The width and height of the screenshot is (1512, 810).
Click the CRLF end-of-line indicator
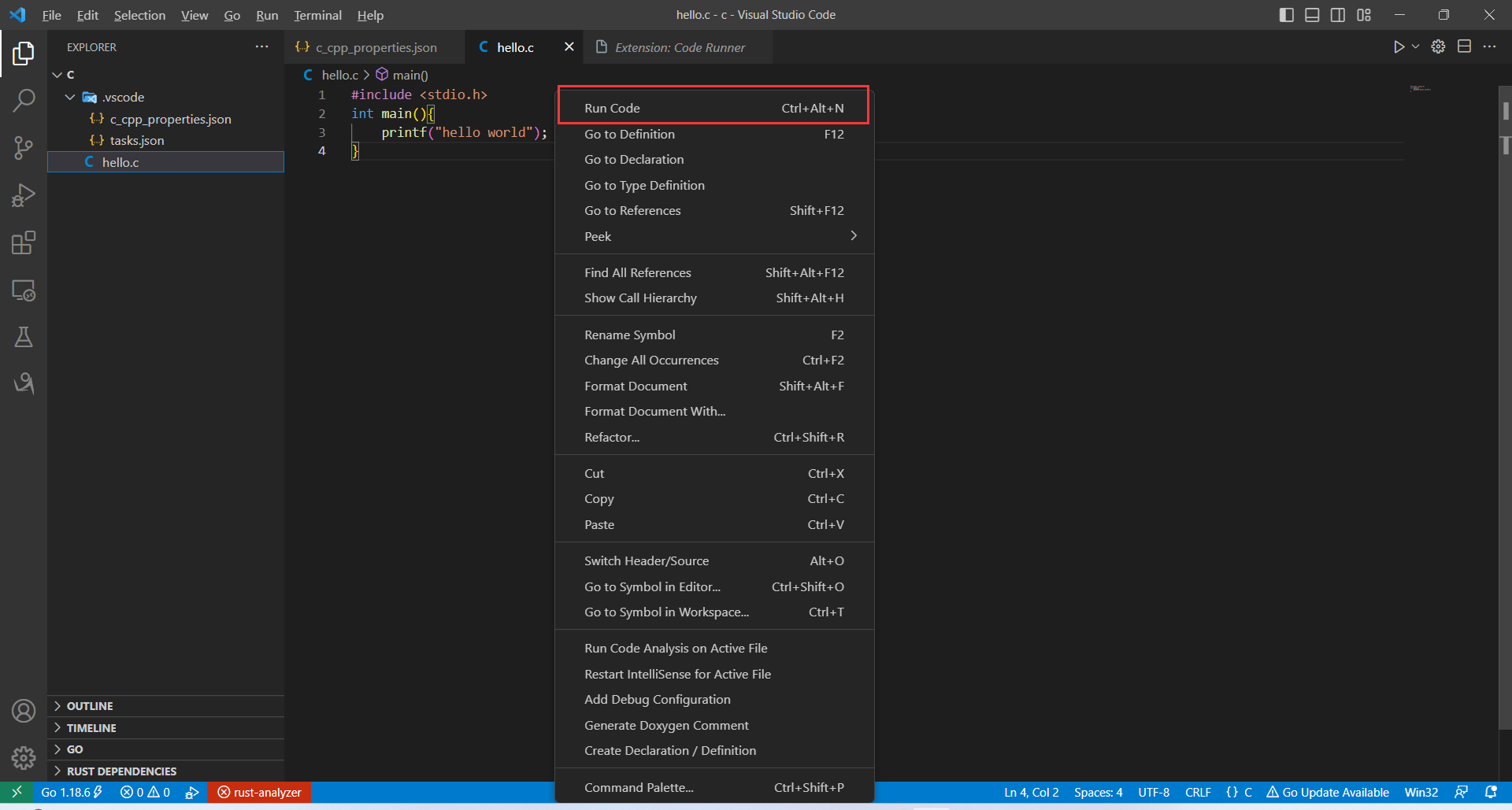pos(1198,792)
